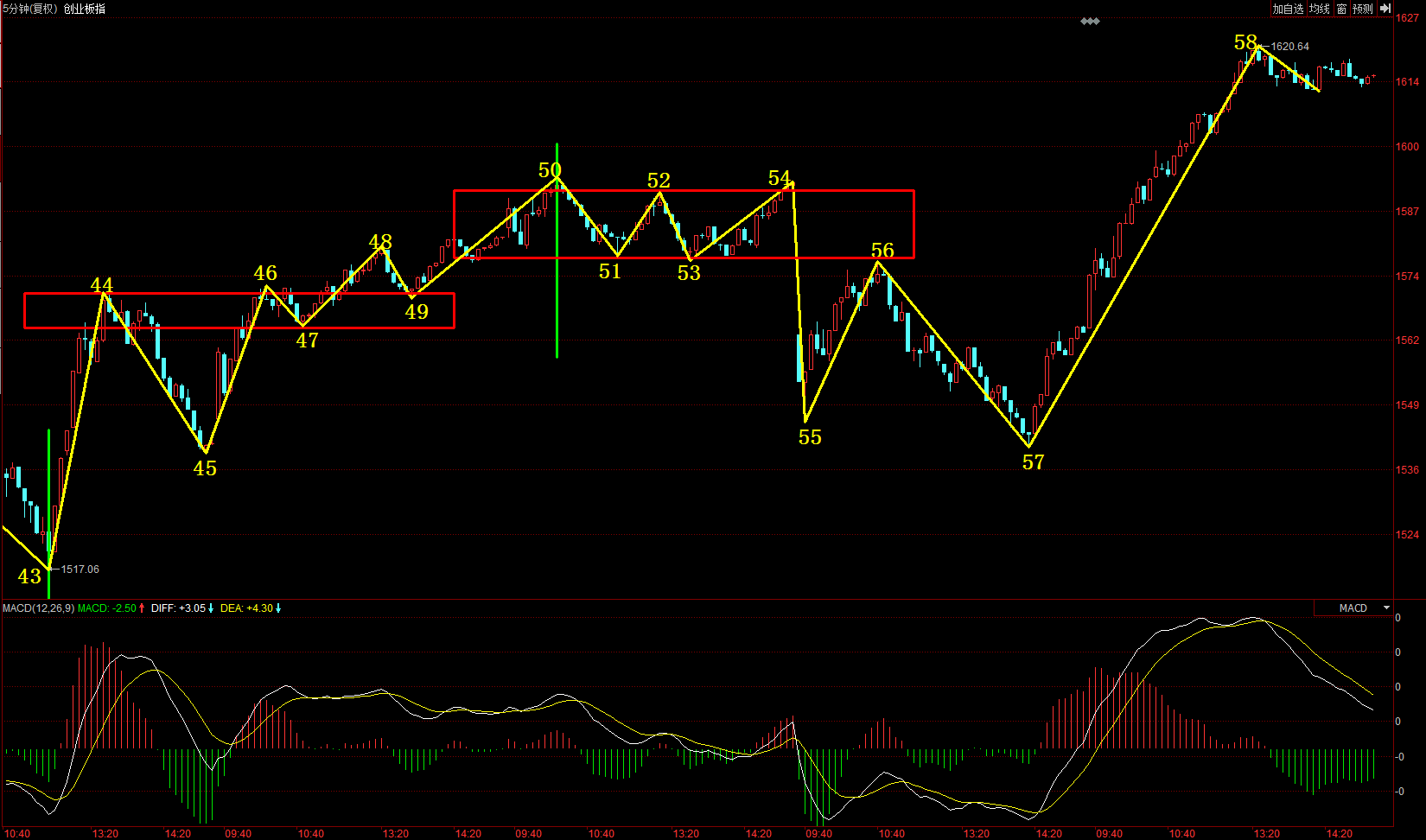The height and width of the screenshot is (840, 1426).
Task: Click the 窗 window button
Action: click(x=1341, y=9)
